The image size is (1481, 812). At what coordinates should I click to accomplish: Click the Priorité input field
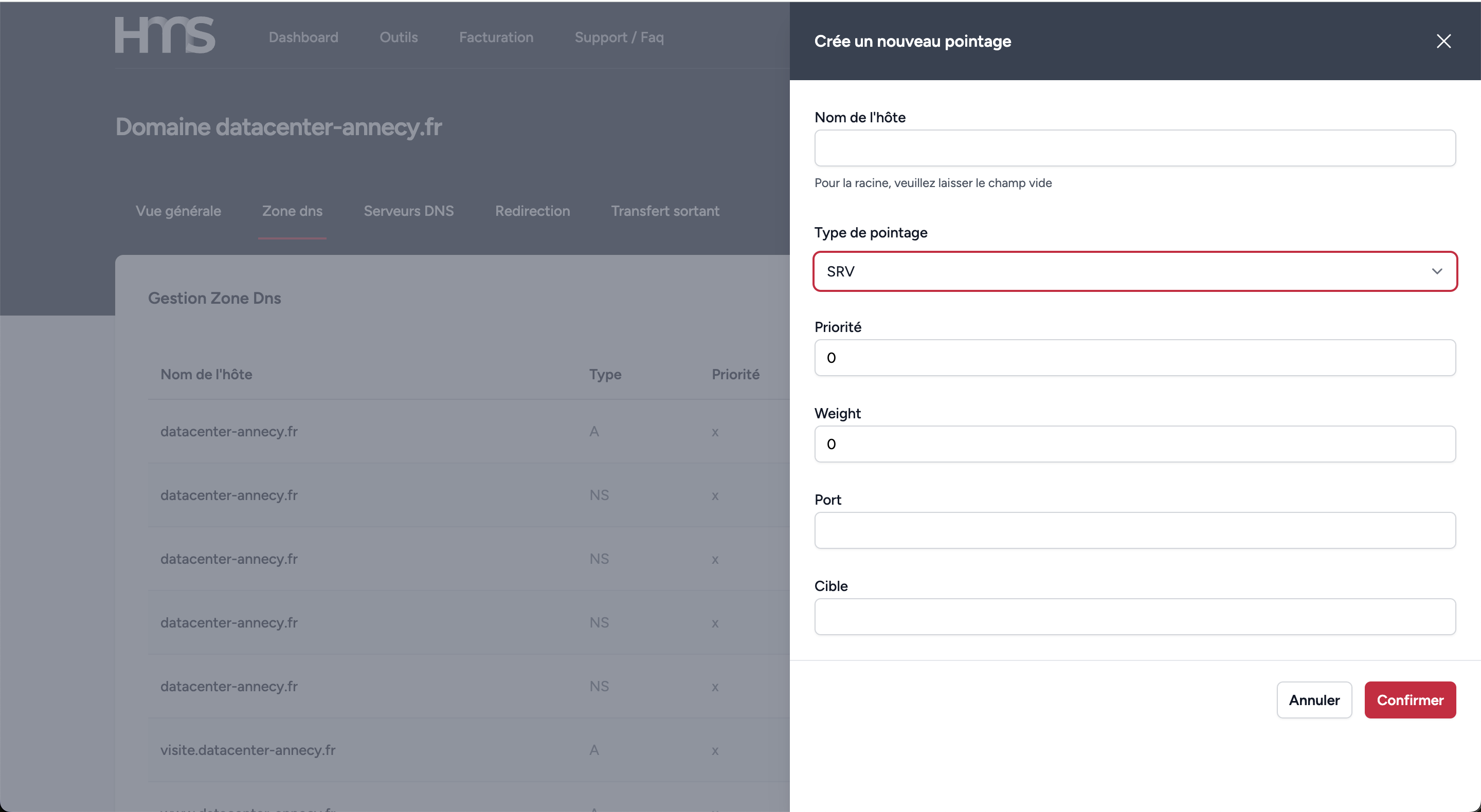(1134, 358)
